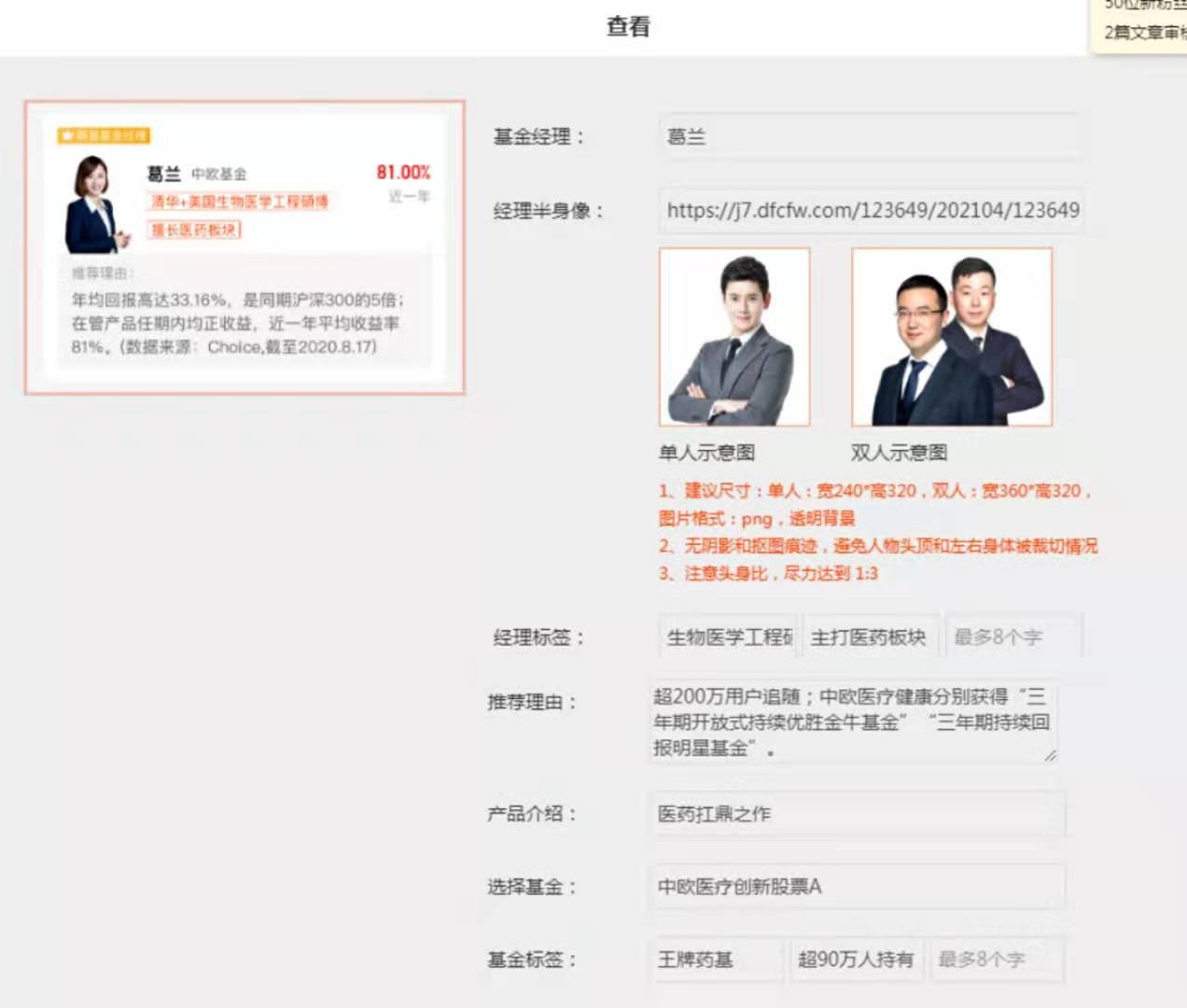
Task: Click the 清华+美国生物医学工程硕博 tag in preview
Action: (240, 202)
